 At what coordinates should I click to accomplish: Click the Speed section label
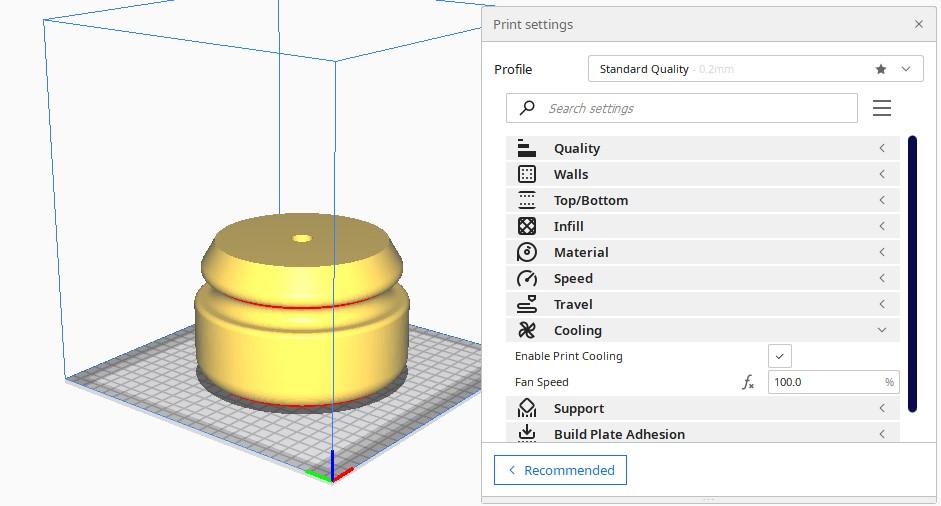pyautogui.click(x=573, y=279)
